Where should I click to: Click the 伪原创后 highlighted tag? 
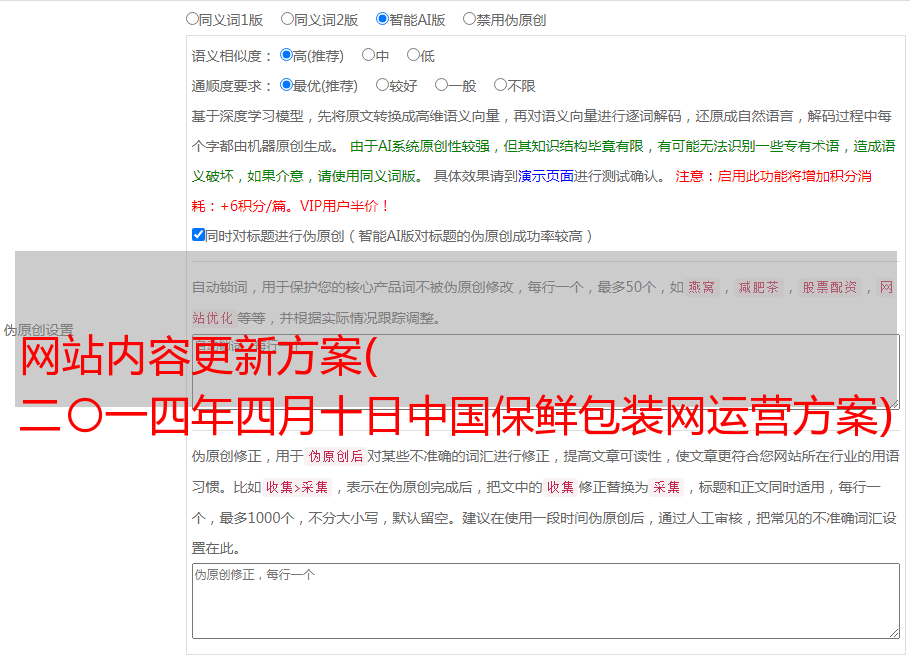[x=336, y=456]
